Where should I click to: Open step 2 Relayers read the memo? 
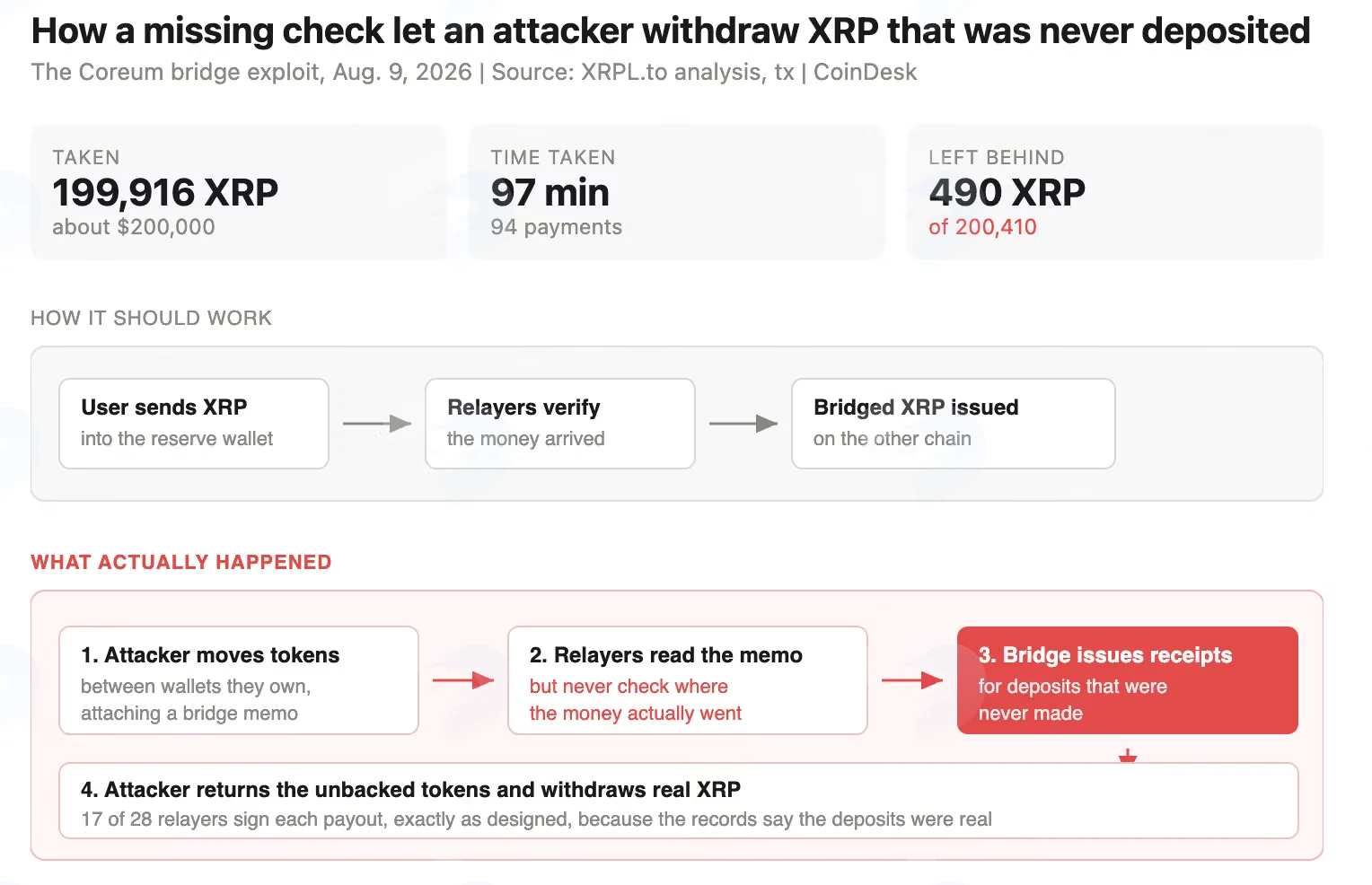(x=688, y=680)
